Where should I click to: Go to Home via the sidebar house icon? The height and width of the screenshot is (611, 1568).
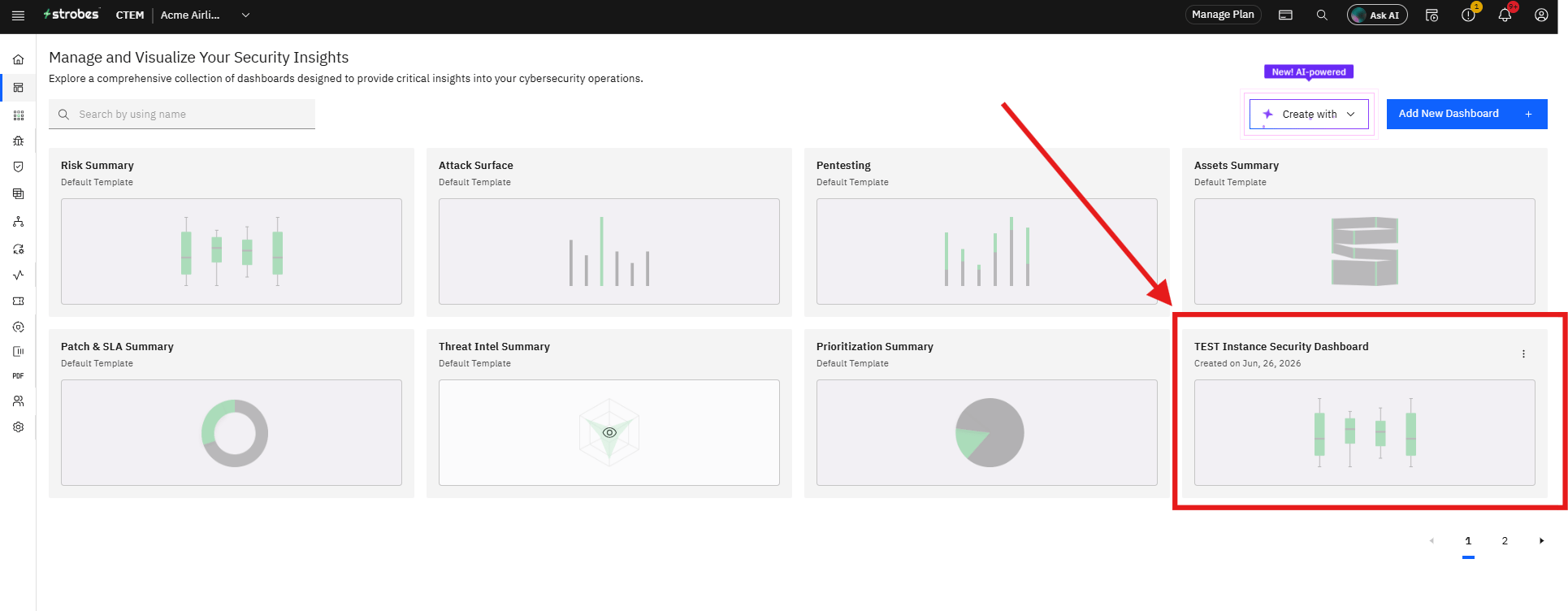pyautogui.click(x=18, y=59)
